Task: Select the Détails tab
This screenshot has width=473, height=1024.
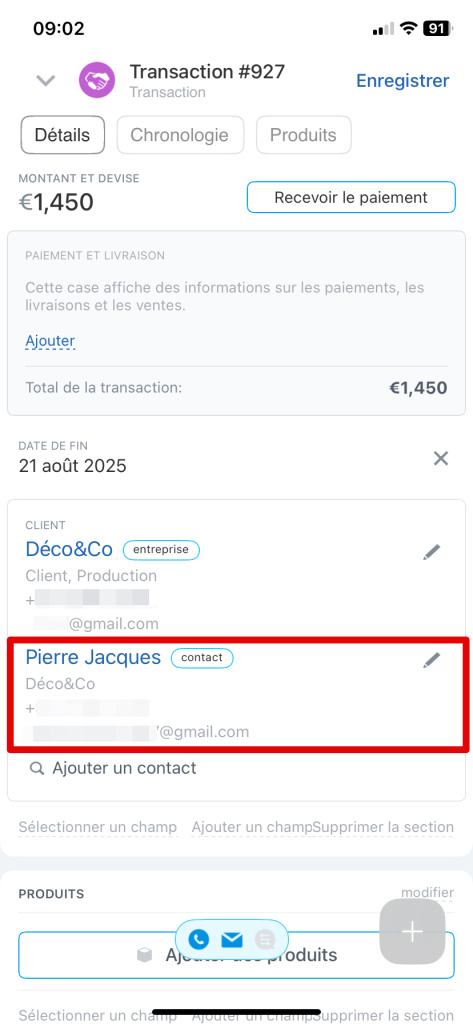Action: coord(63,135)
